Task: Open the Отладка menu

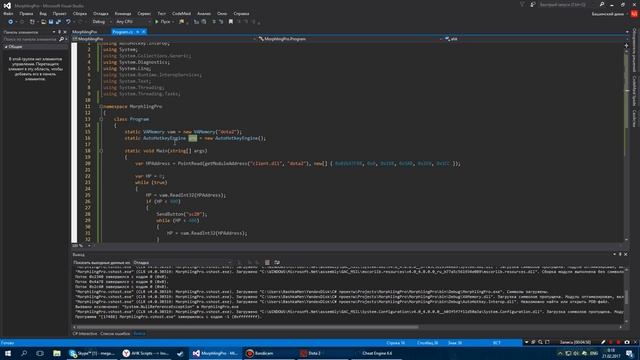Action: point(101,14)
